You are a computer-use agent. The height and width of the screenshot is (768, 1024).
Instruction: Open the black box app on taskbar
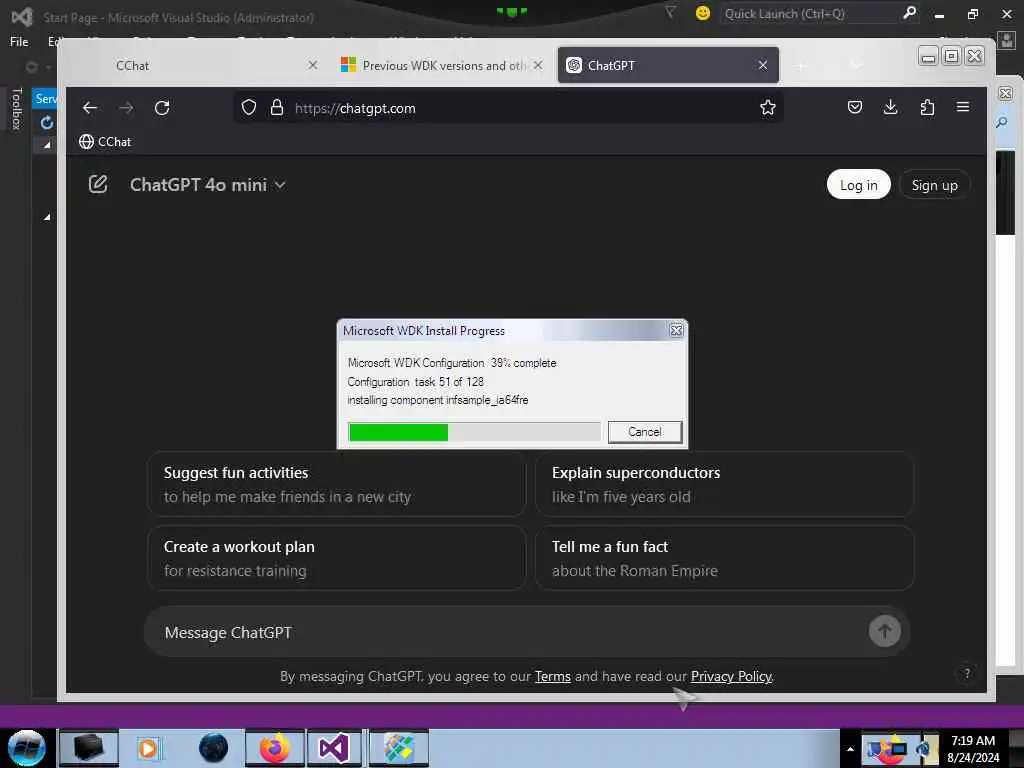click(x=89, y=748)
